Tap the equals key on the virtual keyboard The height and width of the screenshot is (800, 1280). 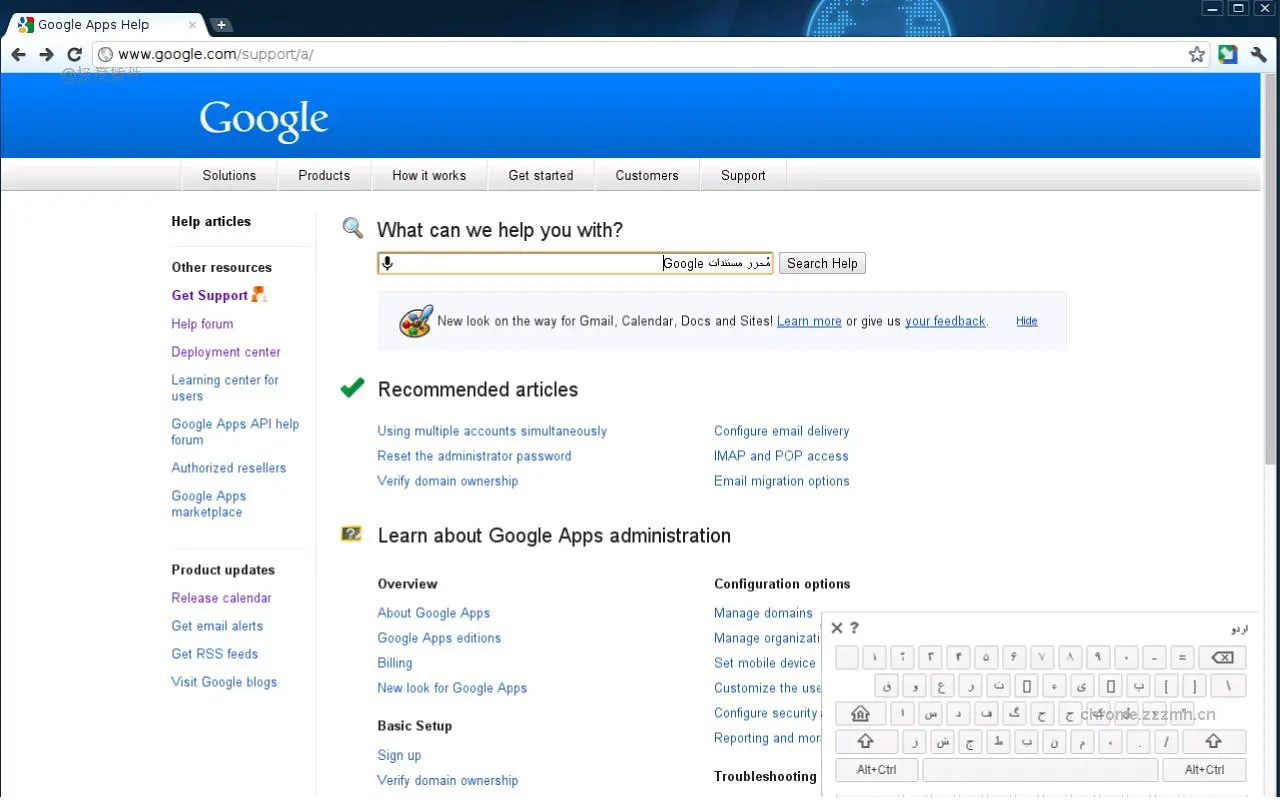tap(1182, 657)
